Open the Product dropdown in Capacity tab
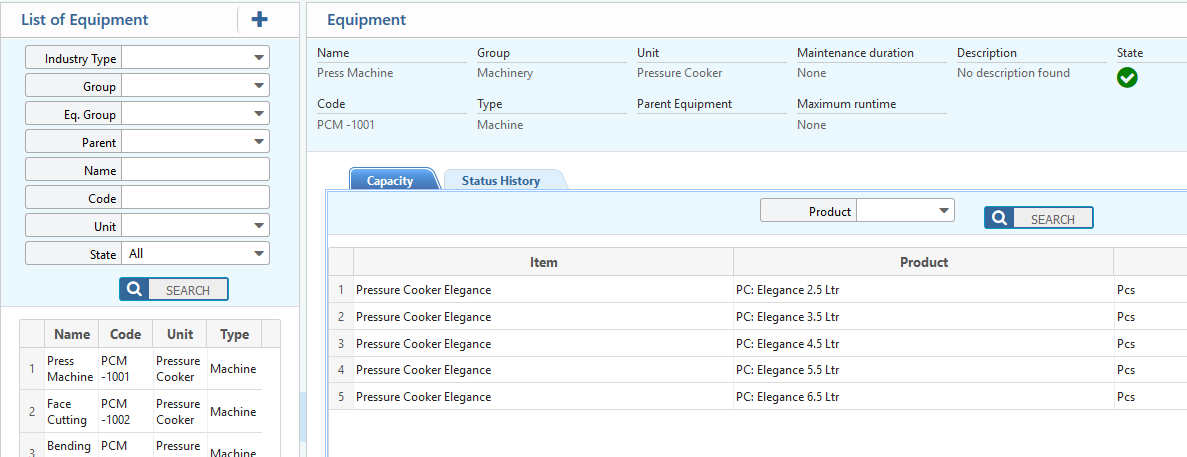 [x=905, y=211]
